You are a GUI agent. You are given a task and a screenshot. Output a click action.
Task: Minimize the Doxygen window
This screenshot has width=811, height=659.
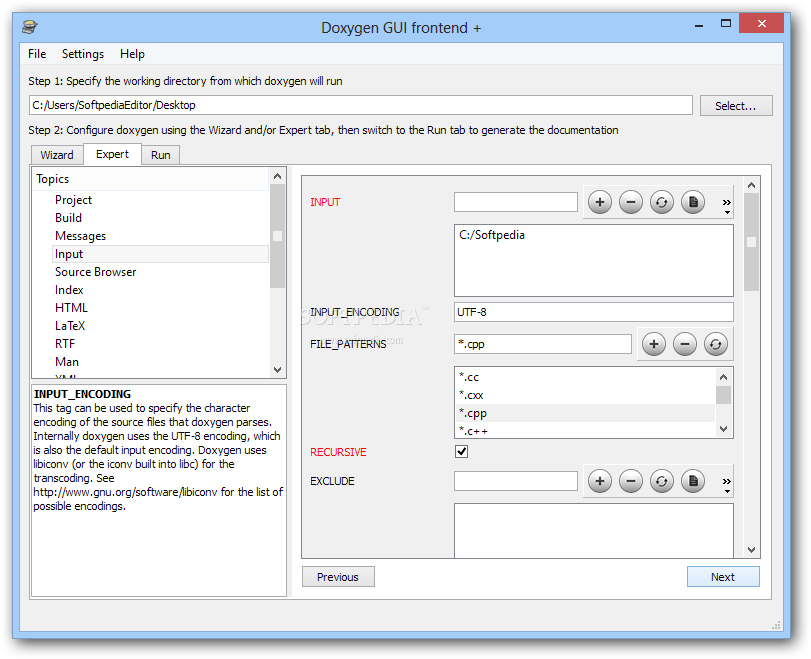(699, 25)
